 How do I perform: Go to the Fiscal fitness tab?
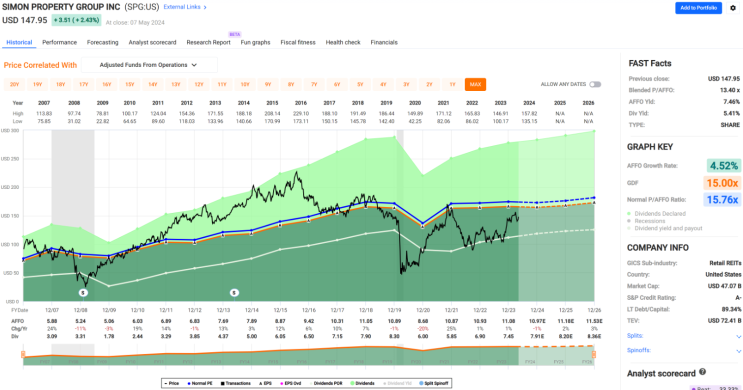[x=298, y=42]
